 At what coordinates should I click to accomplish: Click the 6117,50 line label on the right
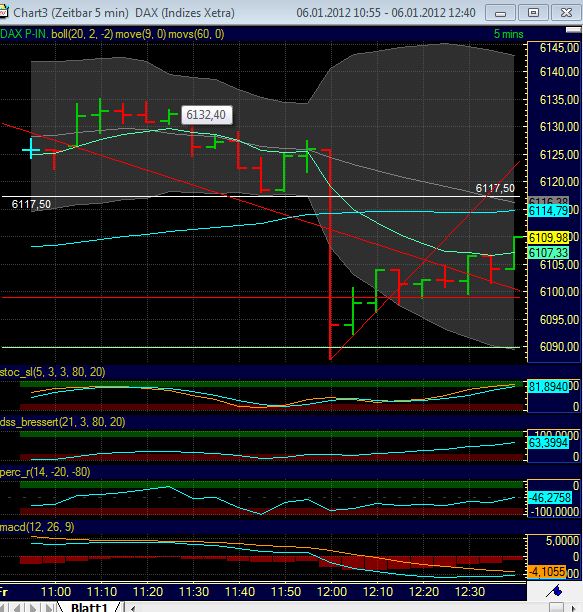click(495, 189)
